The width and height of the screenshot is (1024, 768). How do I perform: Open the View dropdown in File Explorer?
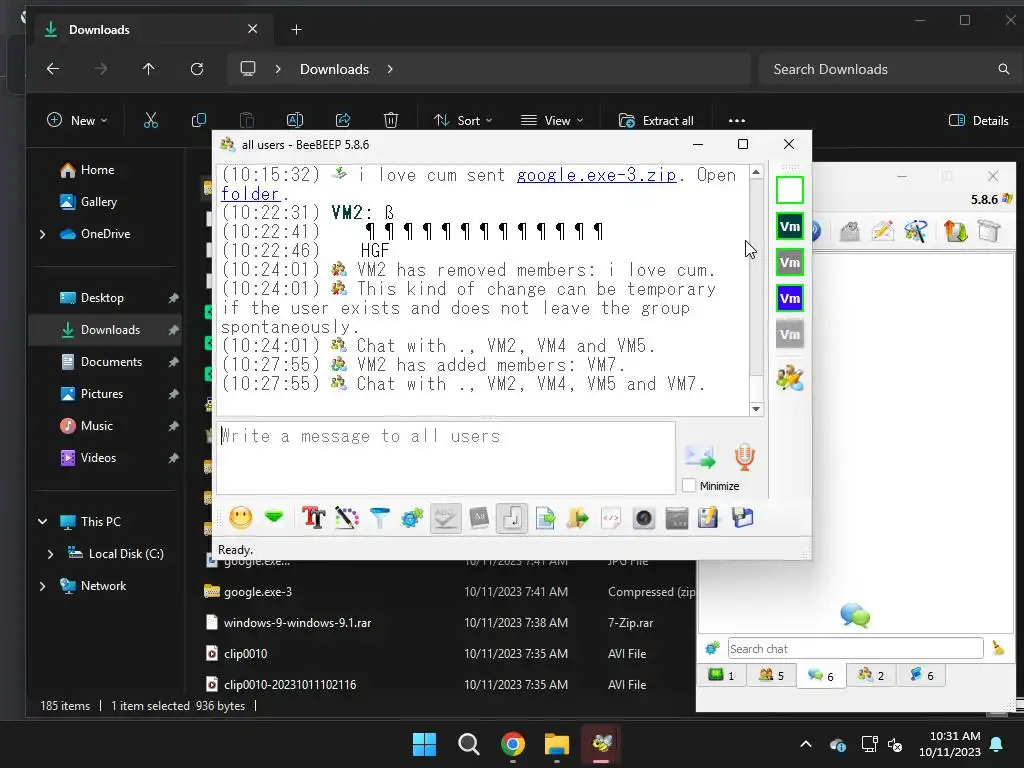point(552,120)
